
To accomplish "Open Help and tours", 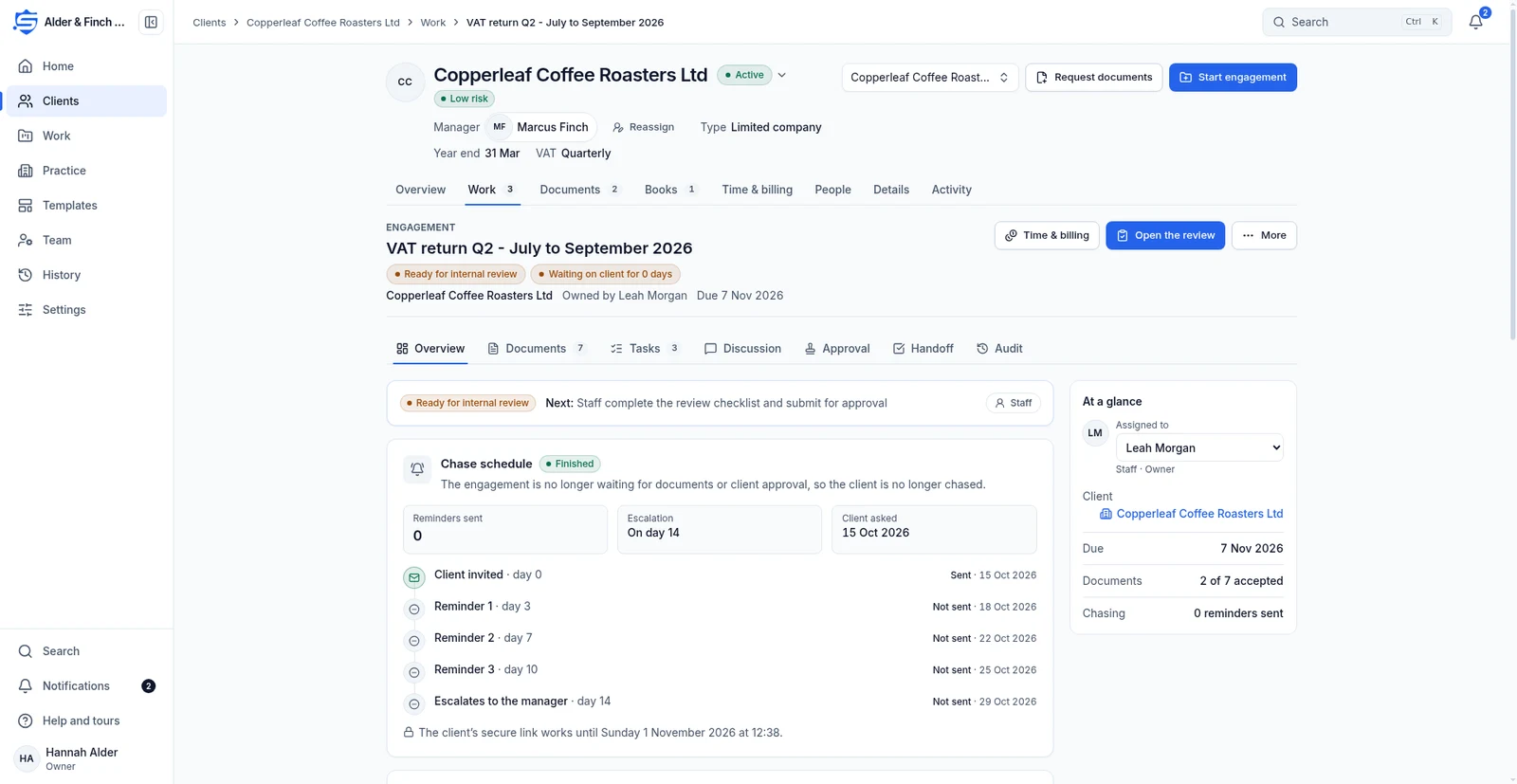I will tap(86, 720).
